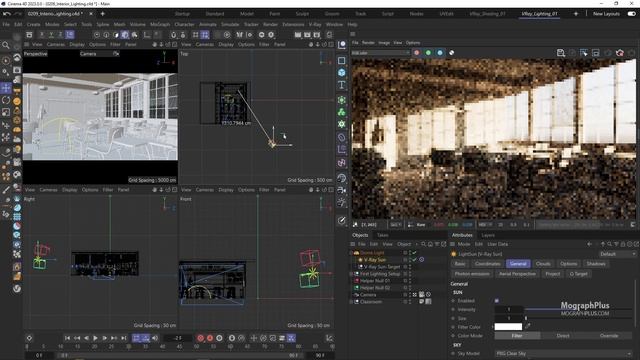Image resolution: width=640 pixels, height=360 pixels.
Task: Toggle the coordinate system toolbar button
Action: tap(70, 35)
